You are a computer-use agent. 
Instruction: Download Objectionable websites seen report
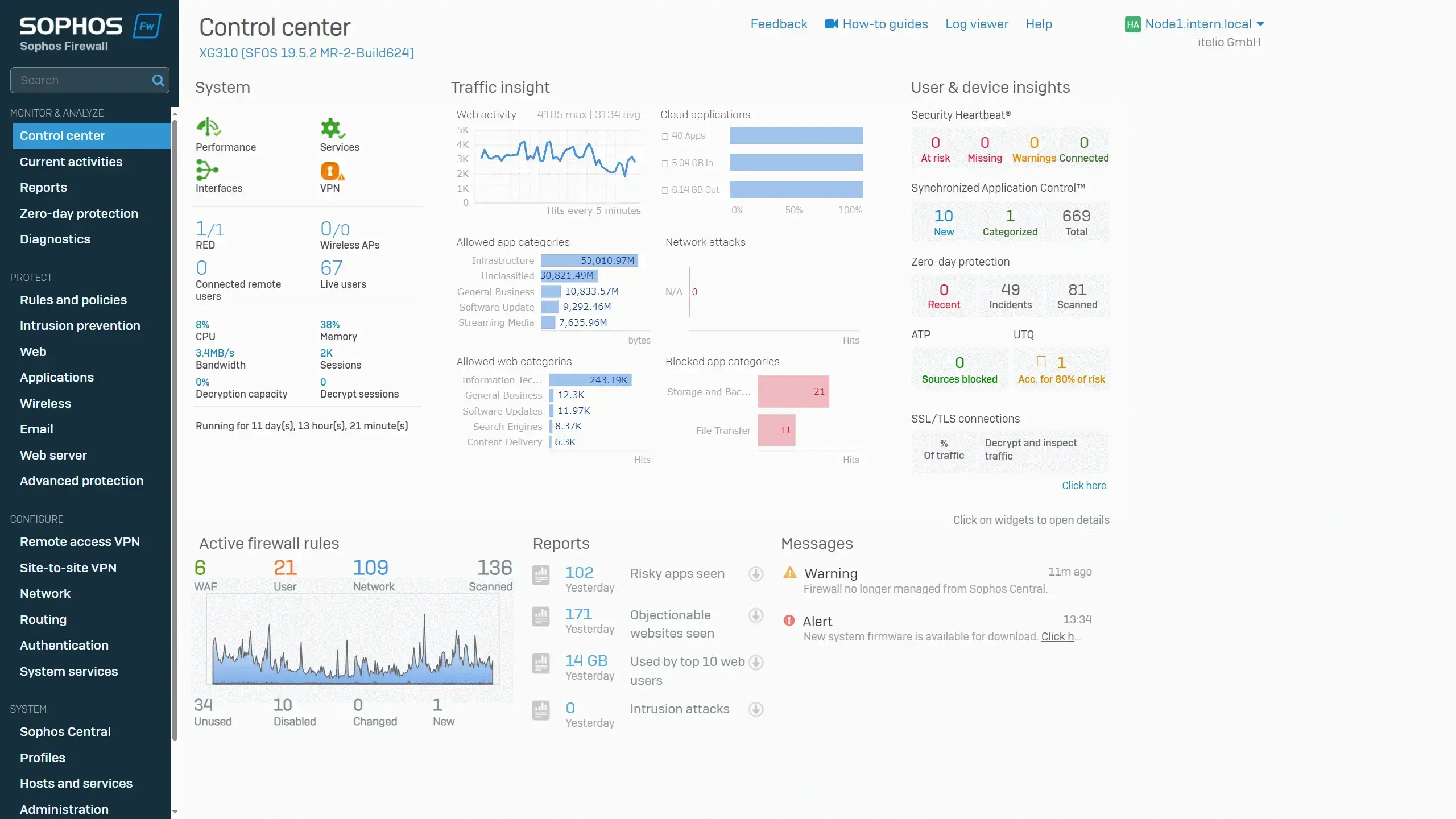pos(756,615)
